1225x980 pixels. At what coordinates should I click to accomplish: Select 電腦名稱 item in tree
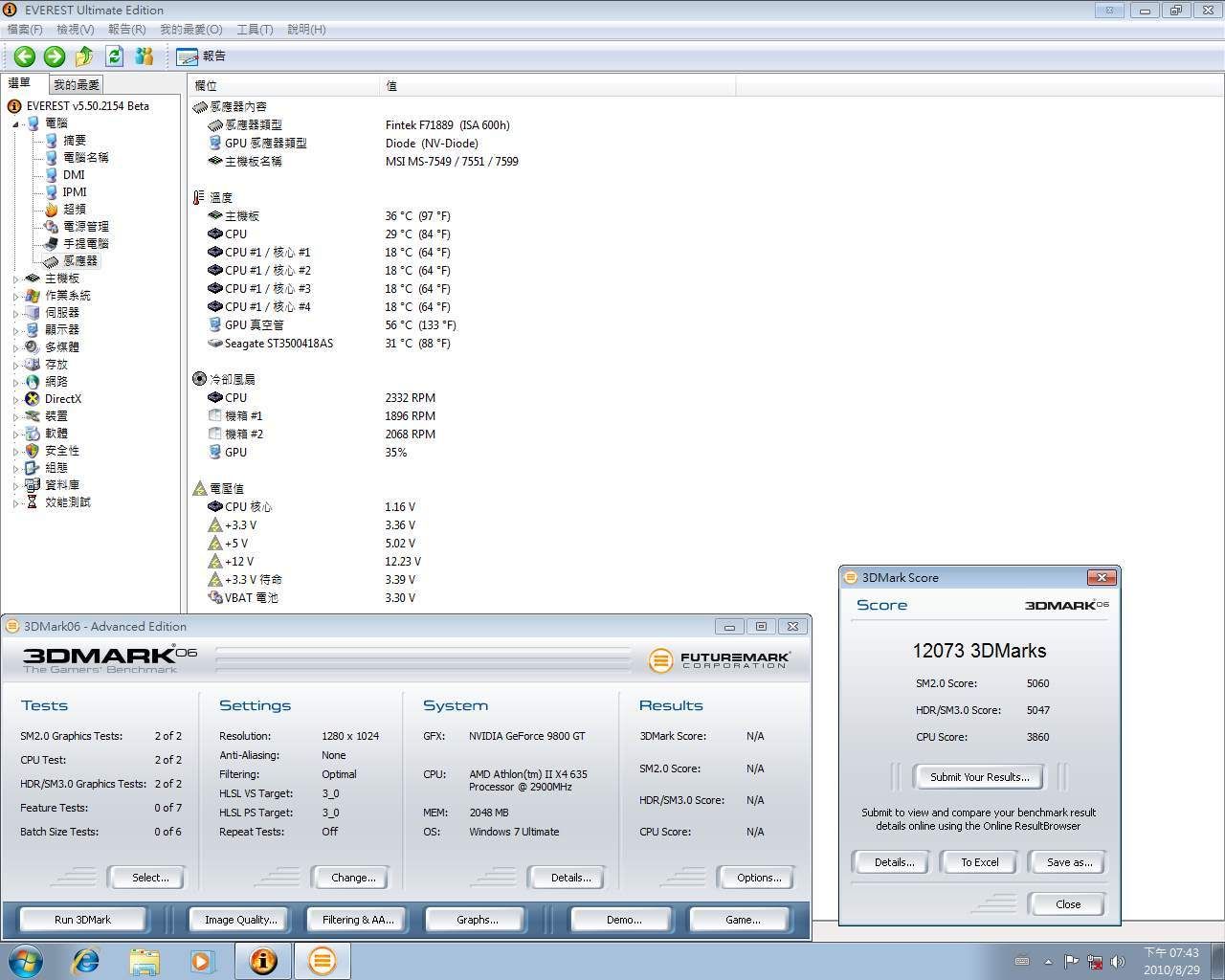(86, 158)
